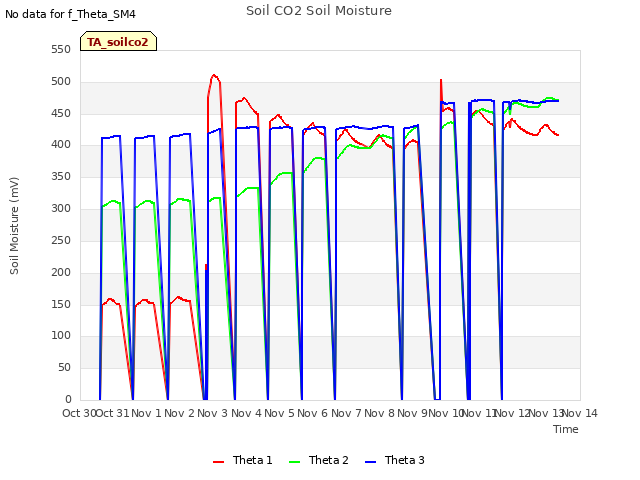Click the 'No data for f_Theta_SM4' message
The width and height of the screenshot is (640, 480).
(x=70, y=14)
